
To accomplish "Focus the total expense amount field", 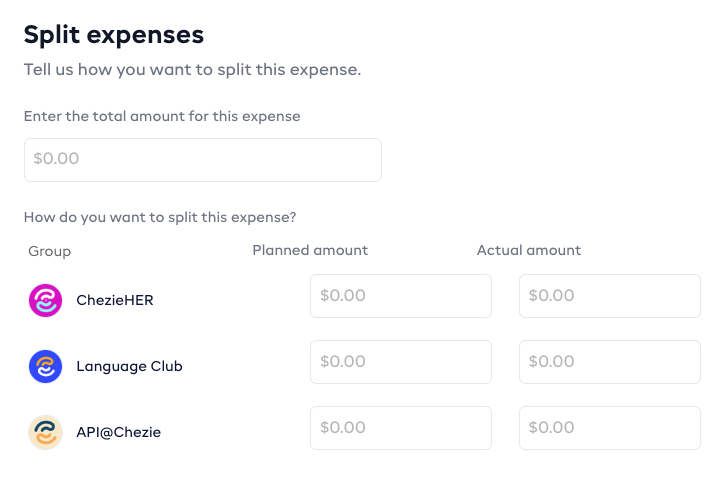I will click(203, 160).
